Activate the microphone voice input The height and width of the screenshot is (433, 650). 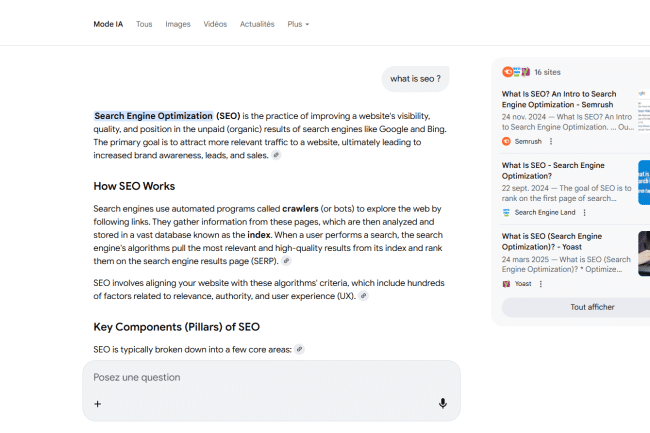[443, 403]
